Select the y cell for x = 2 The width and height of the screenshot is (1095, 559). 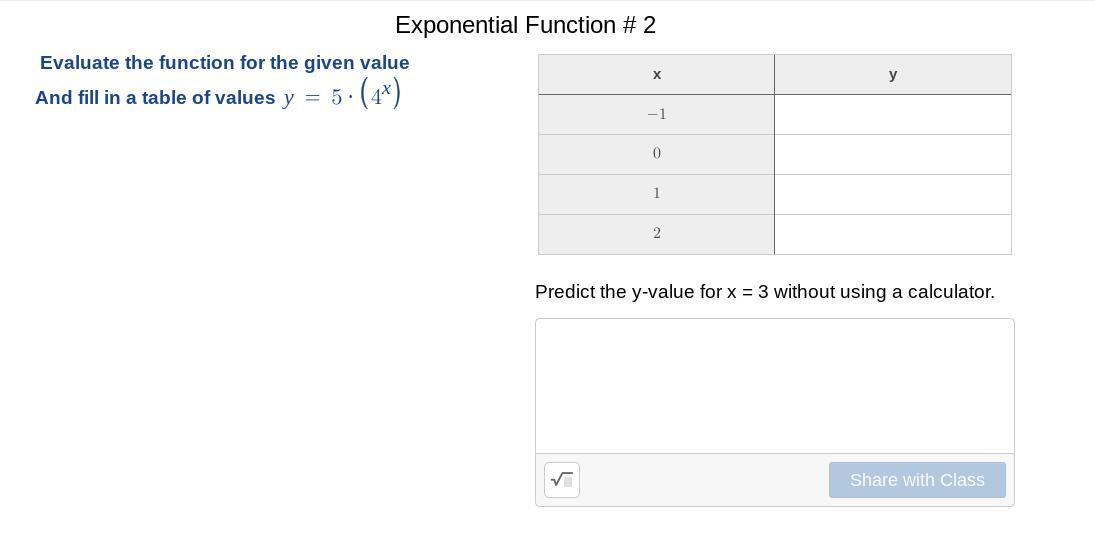(x=892, y=234)
